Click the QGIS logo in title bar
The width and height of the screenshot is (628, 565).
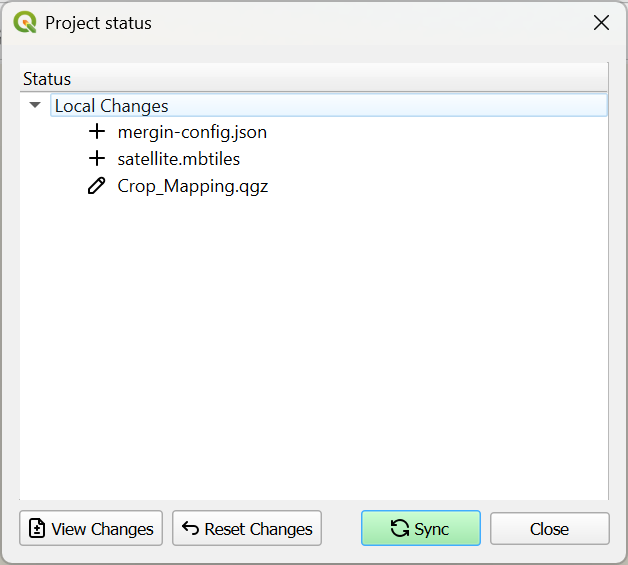[x=26, y=22]
